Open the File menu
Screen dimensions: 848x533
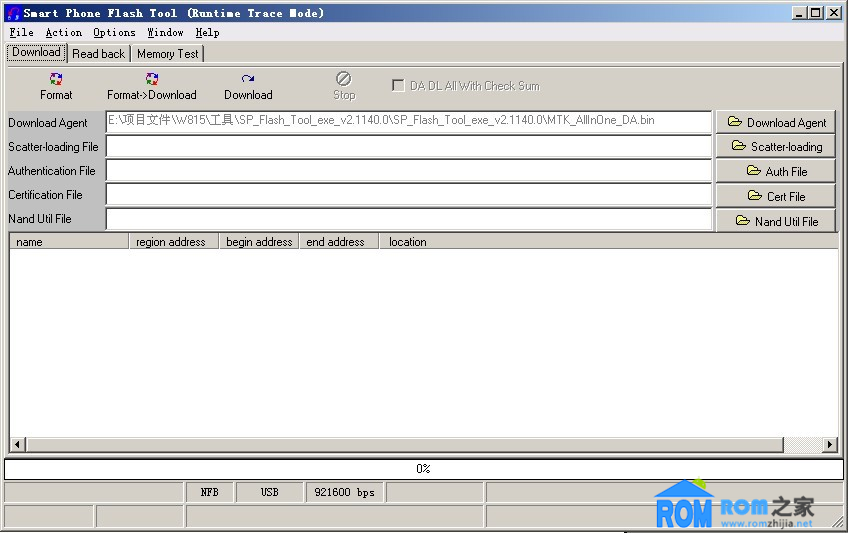coord(22,32)
